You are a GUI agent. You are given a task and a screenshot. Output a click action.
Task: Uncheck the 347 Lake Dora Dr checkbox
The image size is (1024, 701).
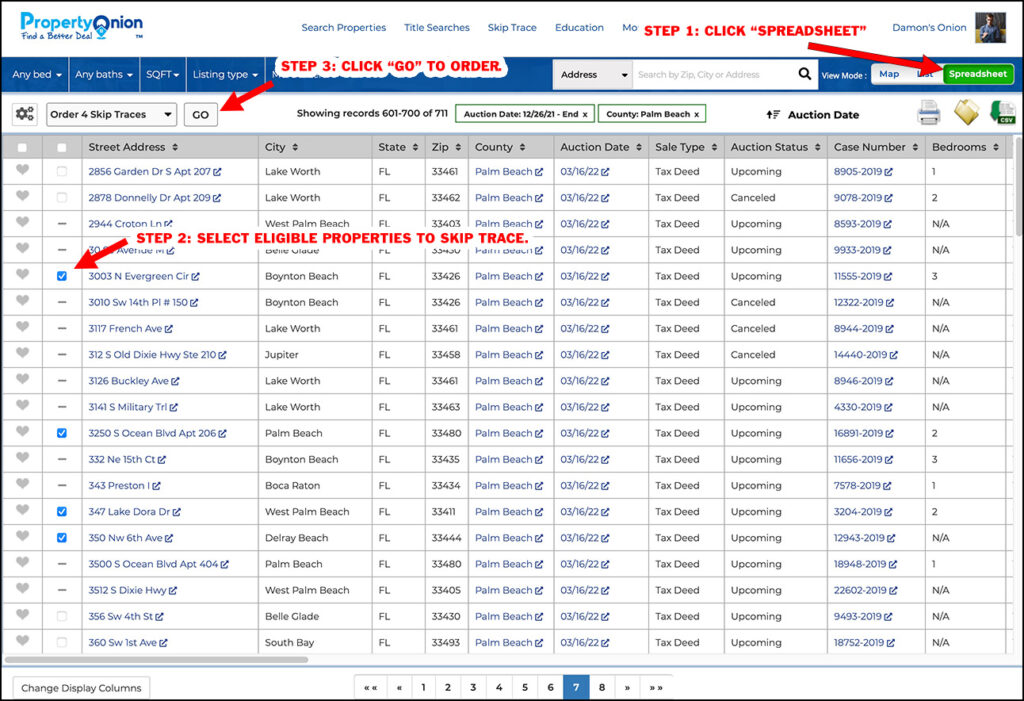point(61,511)
